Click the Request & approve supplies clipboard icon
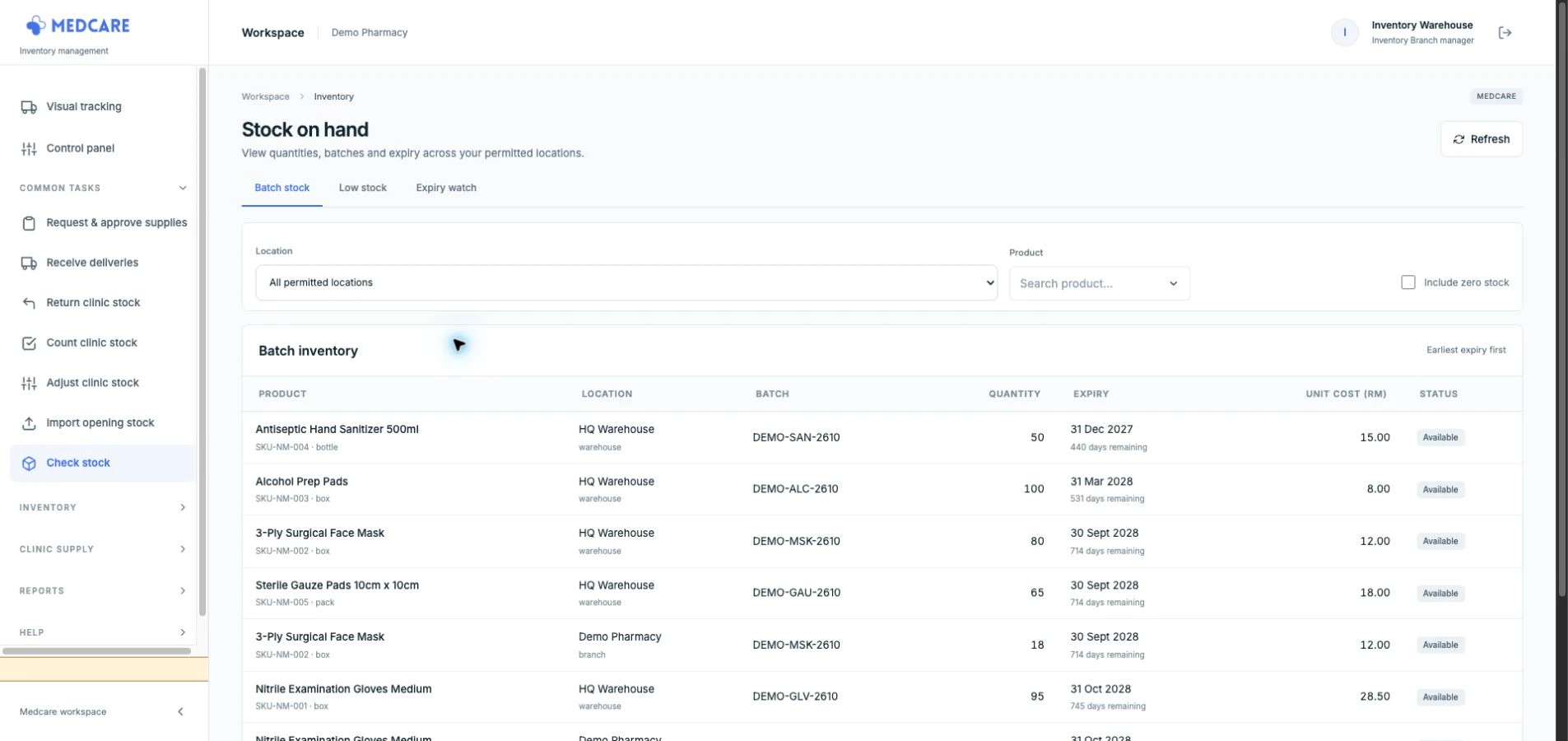The width and height of the screenshot is (1568, 741). pos(29,223)
